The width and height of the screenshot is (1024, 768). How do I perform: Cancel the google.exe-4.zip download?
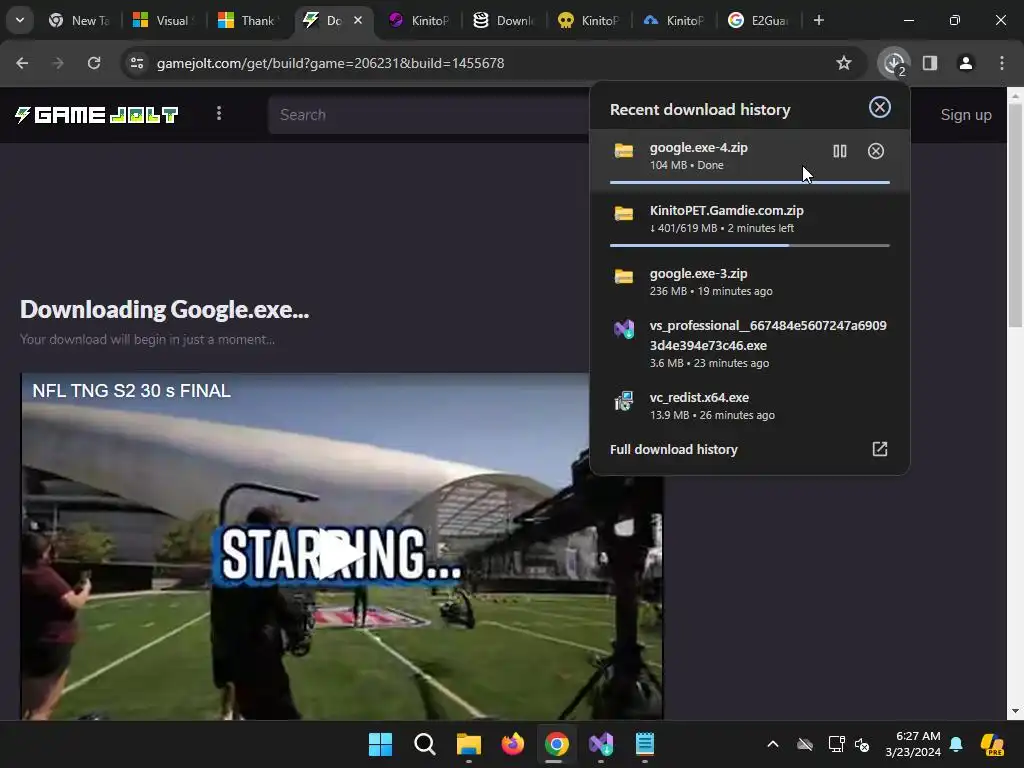876,152
